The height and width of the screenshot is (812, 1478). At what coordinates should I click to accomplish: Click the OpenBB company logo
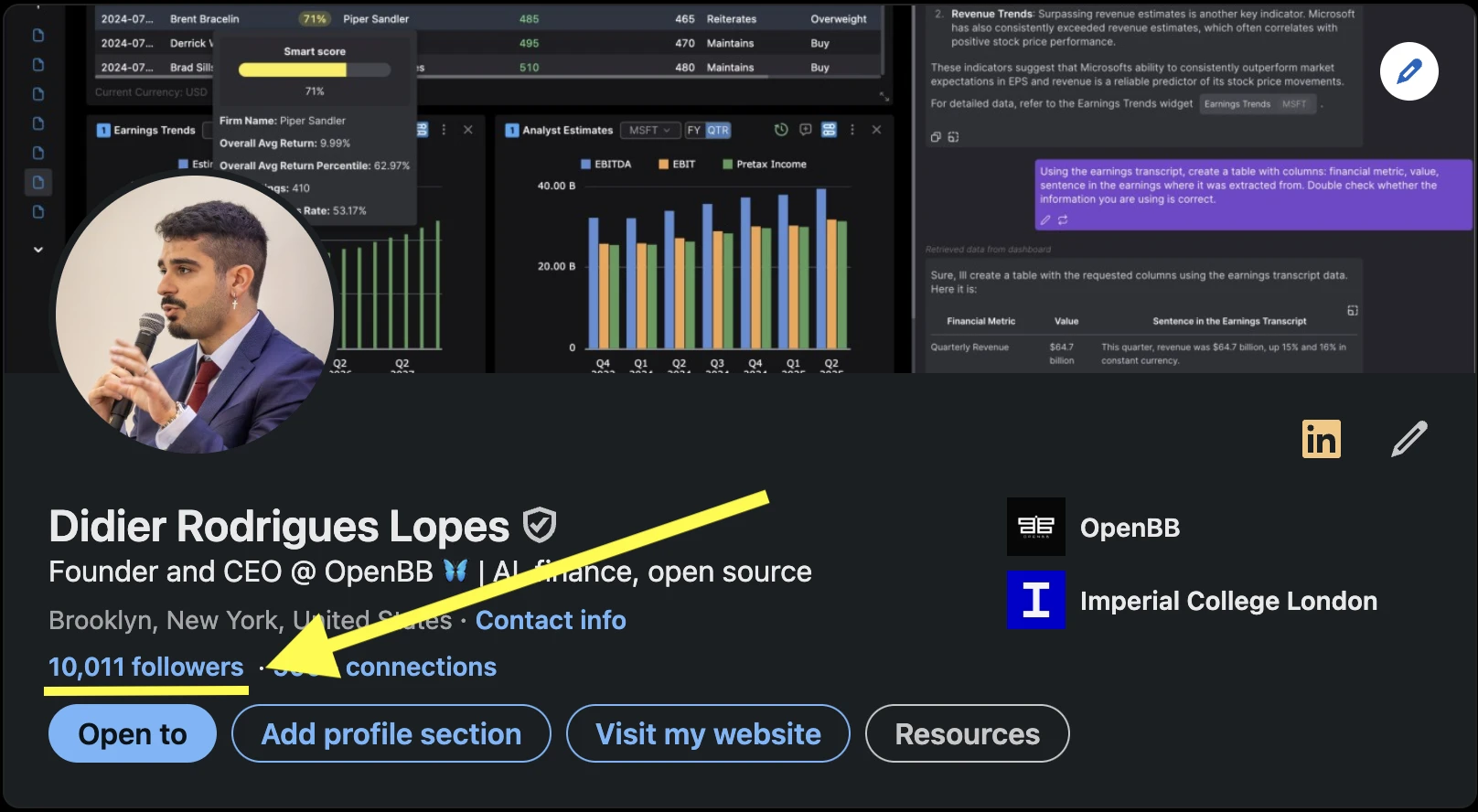pyautogui.click(x=1035, y=527)
